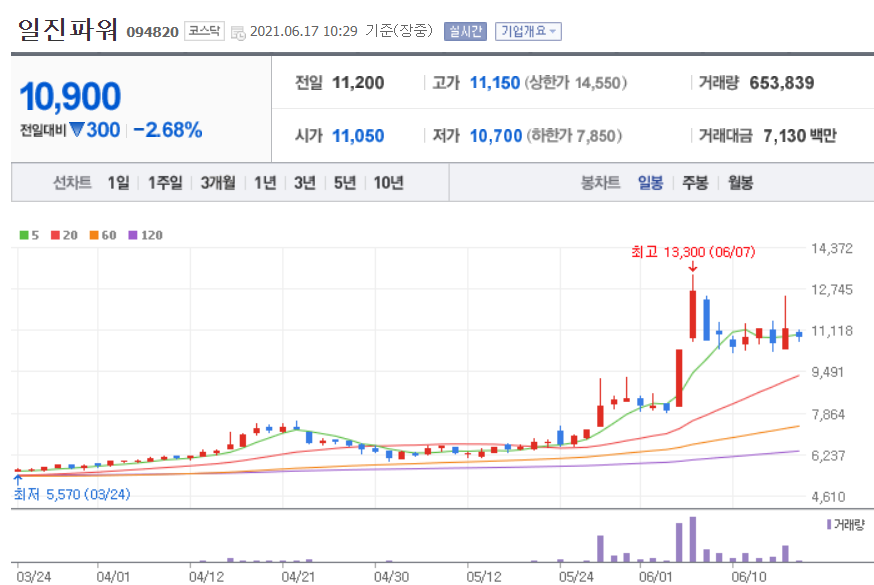Click the orange 60-day moving average swatch
This screenshot has width=874, height=585.
(94, 235)
